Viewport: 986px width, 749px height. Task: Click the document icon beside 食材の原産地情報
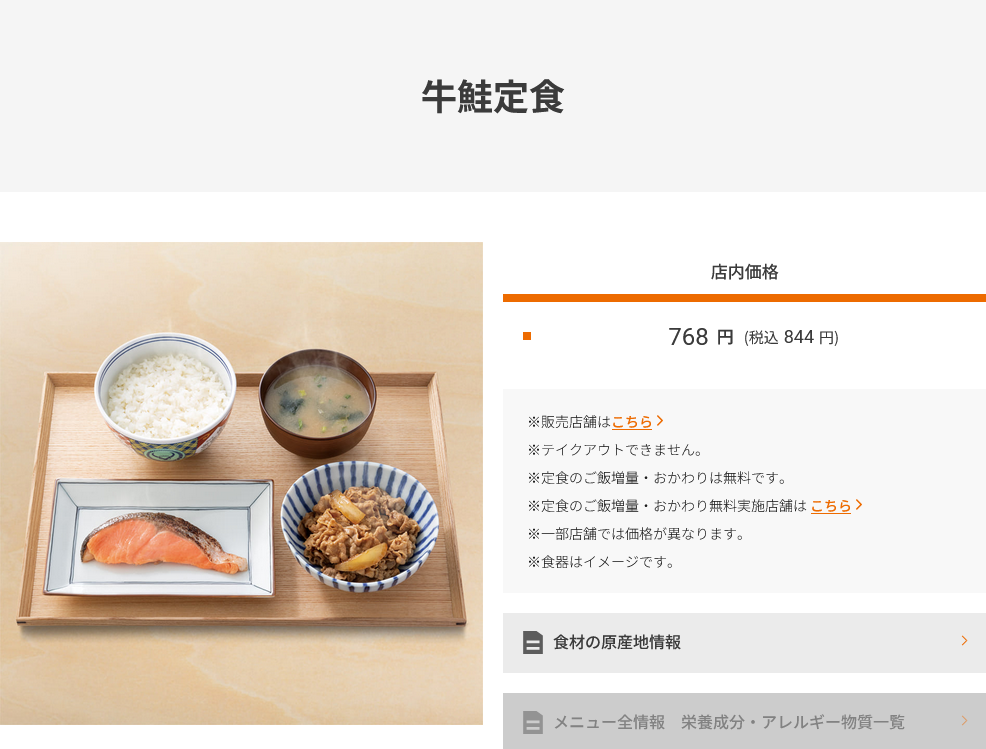tap(533, 643)
